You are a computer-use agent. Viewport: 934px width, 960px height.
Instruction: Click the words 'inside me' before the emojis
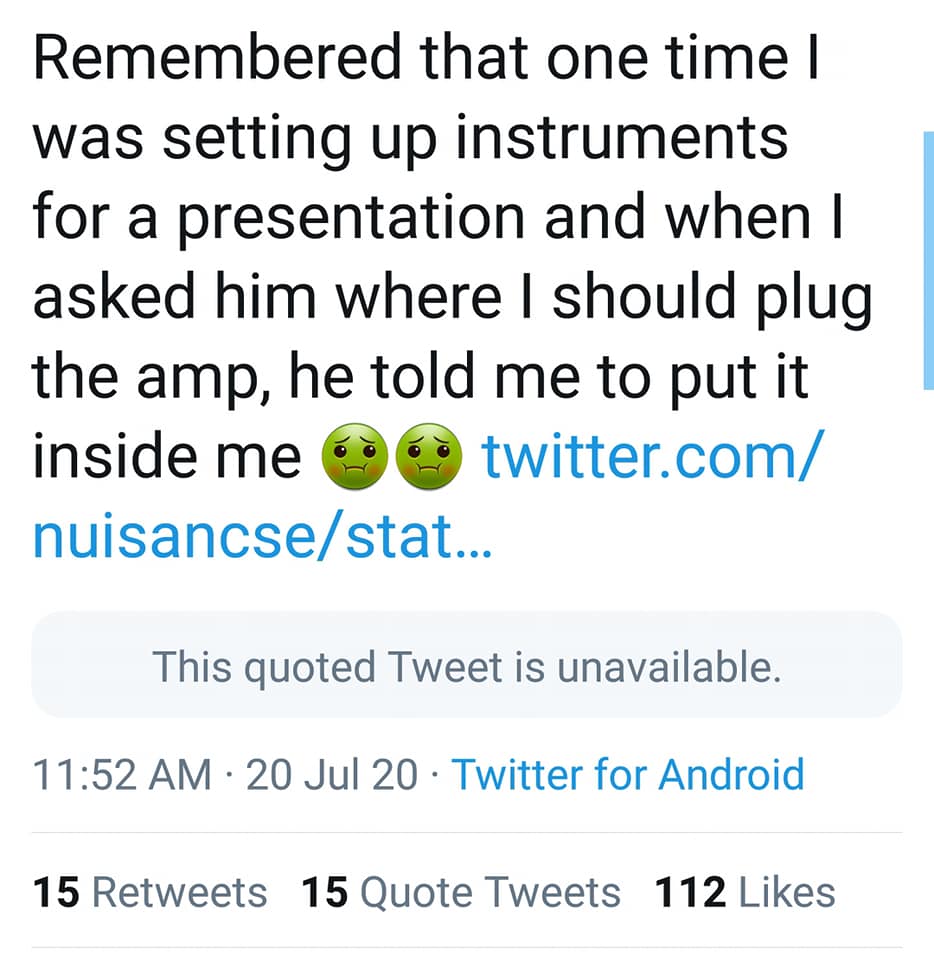[x=167, y=457]
